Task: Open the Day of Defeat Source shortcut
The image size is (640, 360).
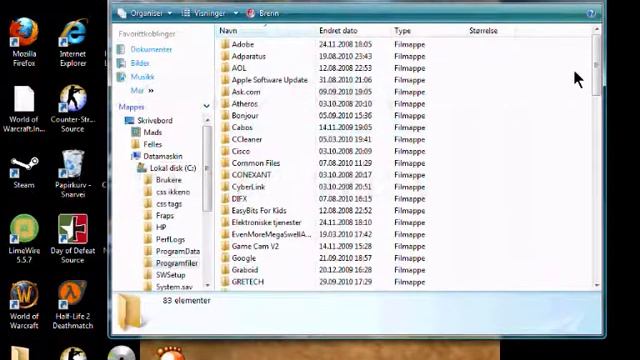Action: coord(73,239)
